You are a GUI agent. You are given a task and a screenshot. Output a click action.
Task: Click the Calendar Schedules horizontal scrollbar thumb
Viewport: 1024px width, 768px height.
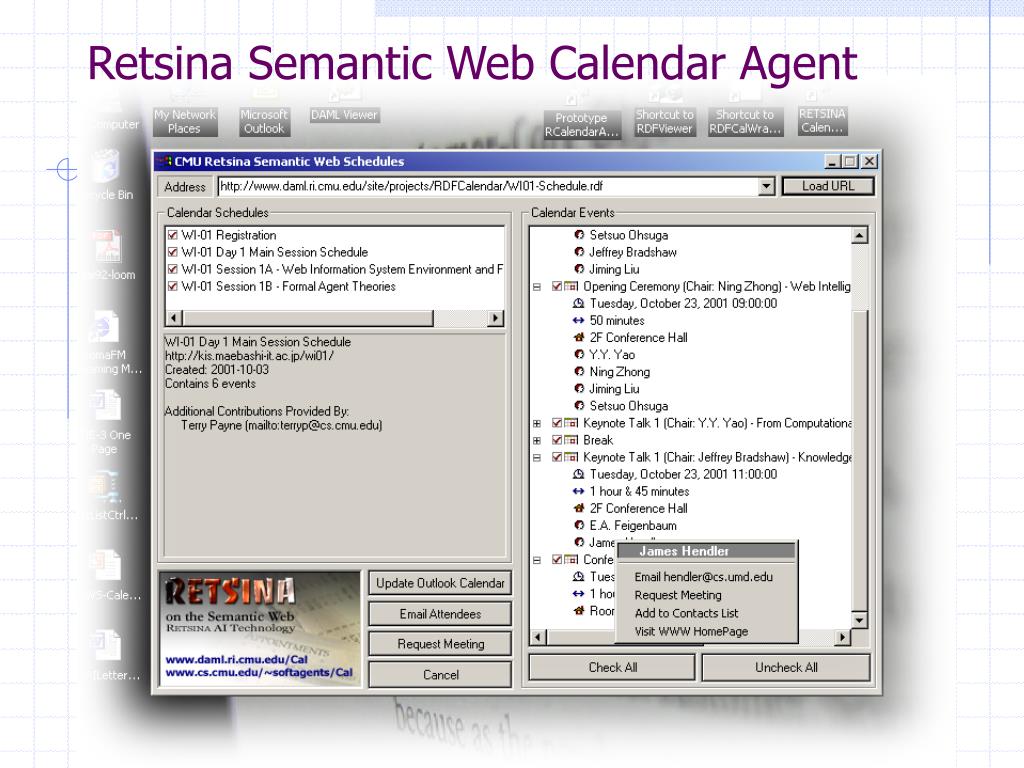pos(308,318)
